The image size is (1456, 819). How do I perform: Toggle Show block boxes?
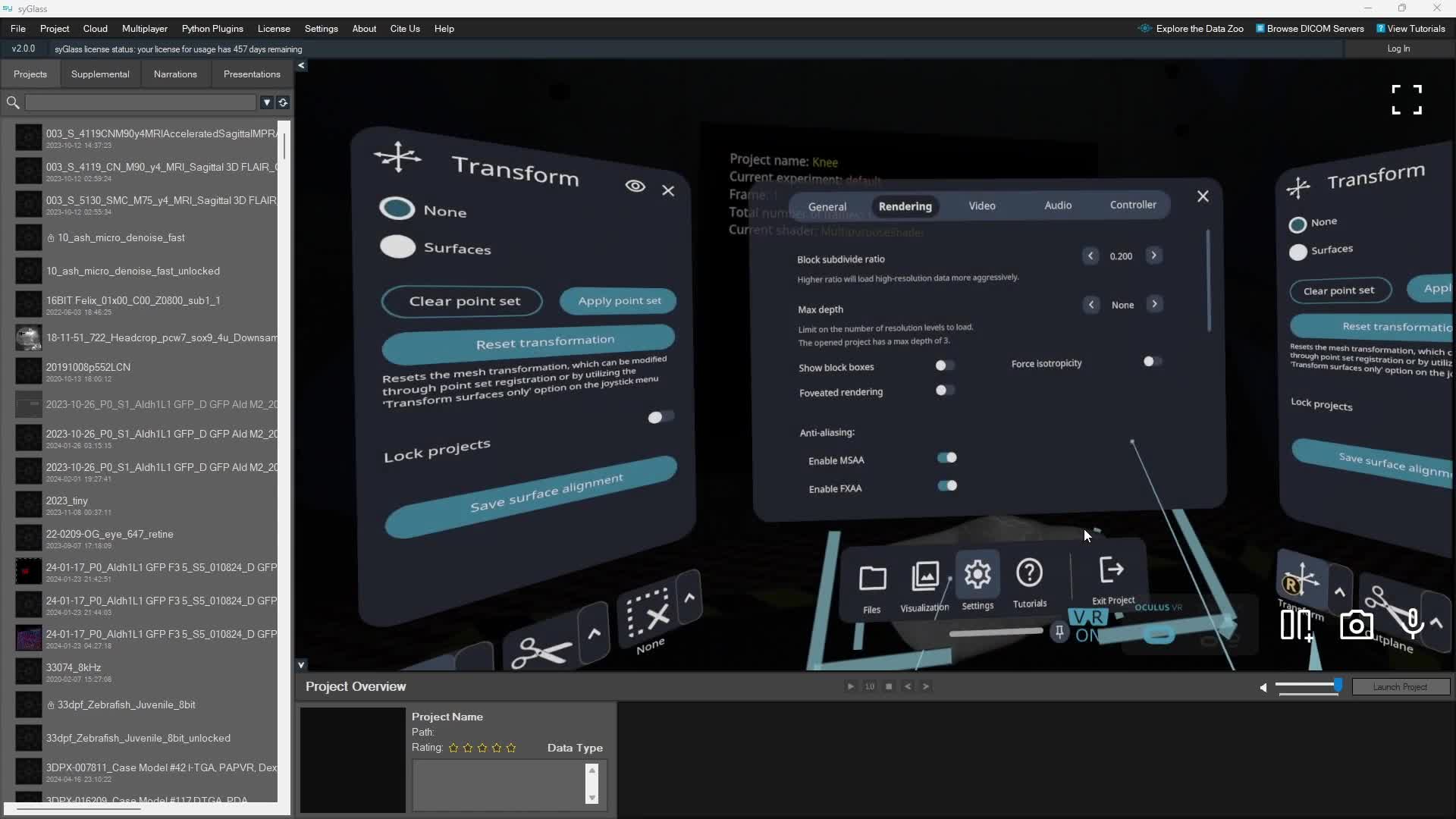pyautogui.click(x=943, y=366)
